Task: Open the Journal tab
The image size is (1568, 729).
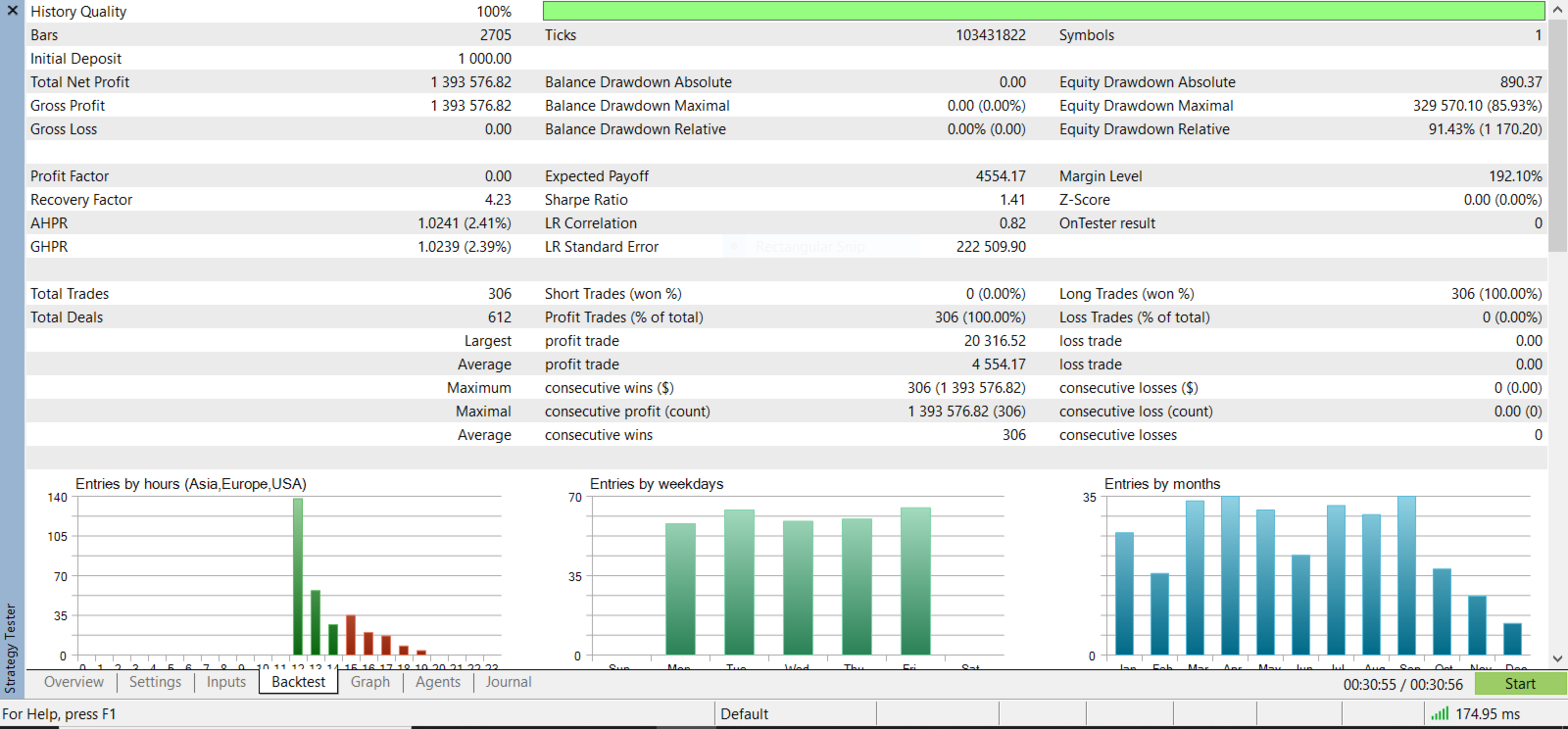Action: [x=509, y=682]
